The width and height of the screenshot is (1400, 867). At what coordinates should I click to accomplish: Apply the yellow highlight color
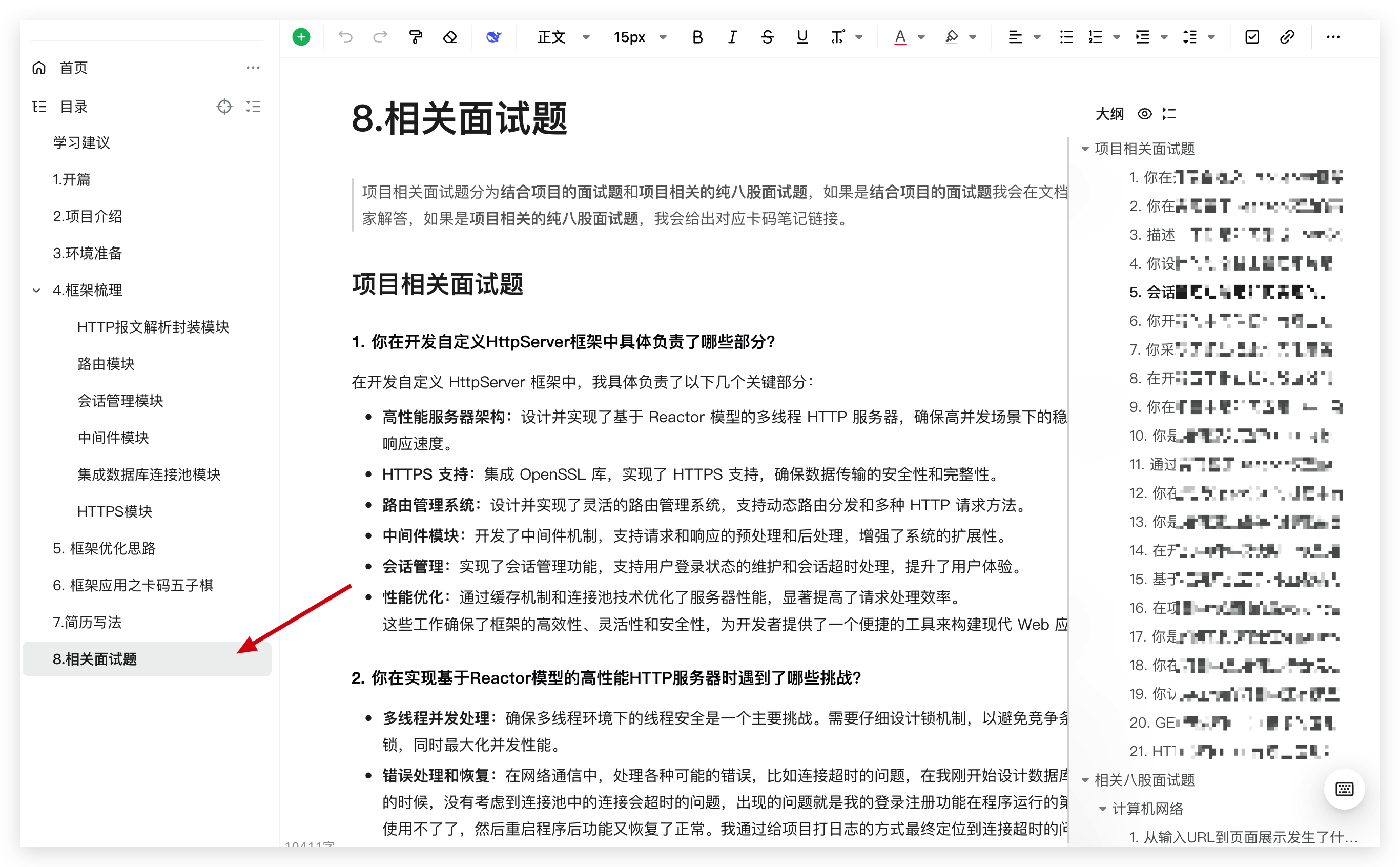tap(951, 37)
